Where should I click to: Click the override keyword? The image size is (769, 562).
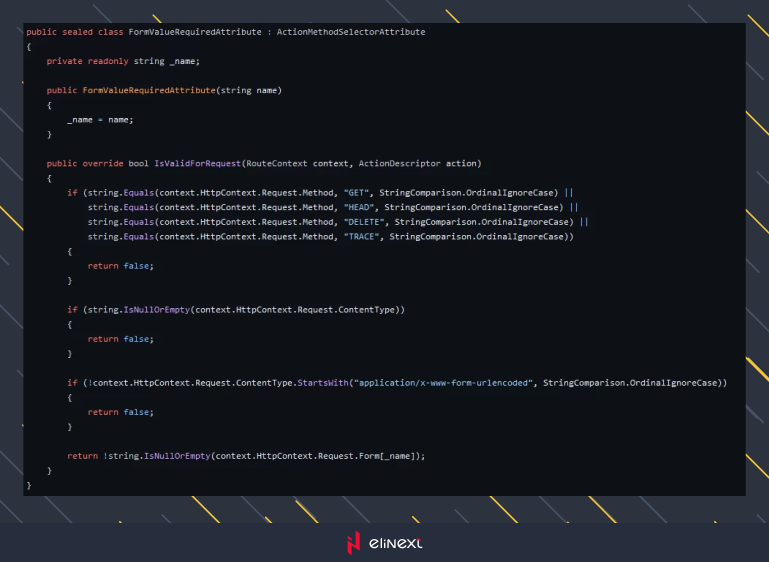[x=105, y=163]
